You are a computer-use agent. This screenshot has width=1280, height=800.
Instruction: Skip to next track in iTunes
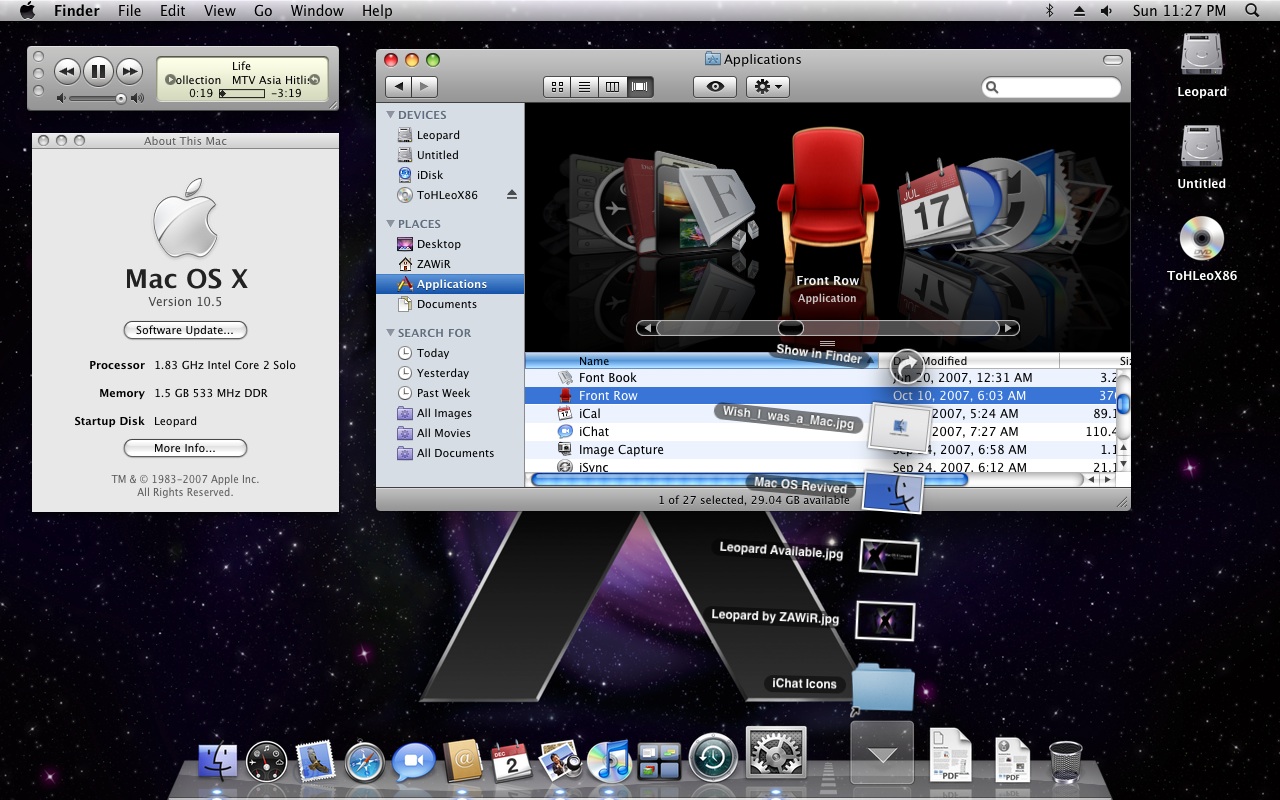coord(129,71)
